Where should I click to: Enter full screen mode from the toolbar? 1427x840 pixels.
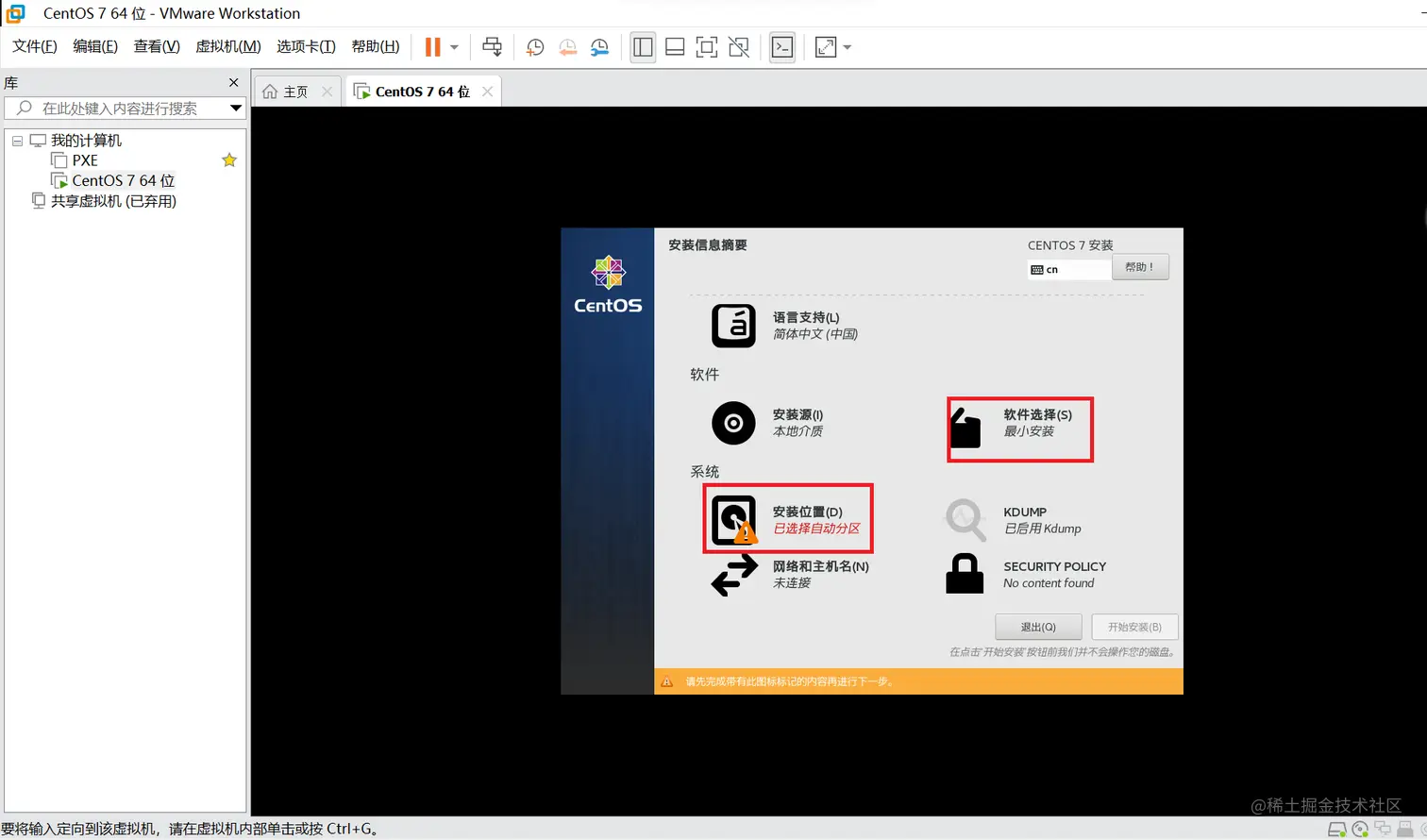coord(707,47)
